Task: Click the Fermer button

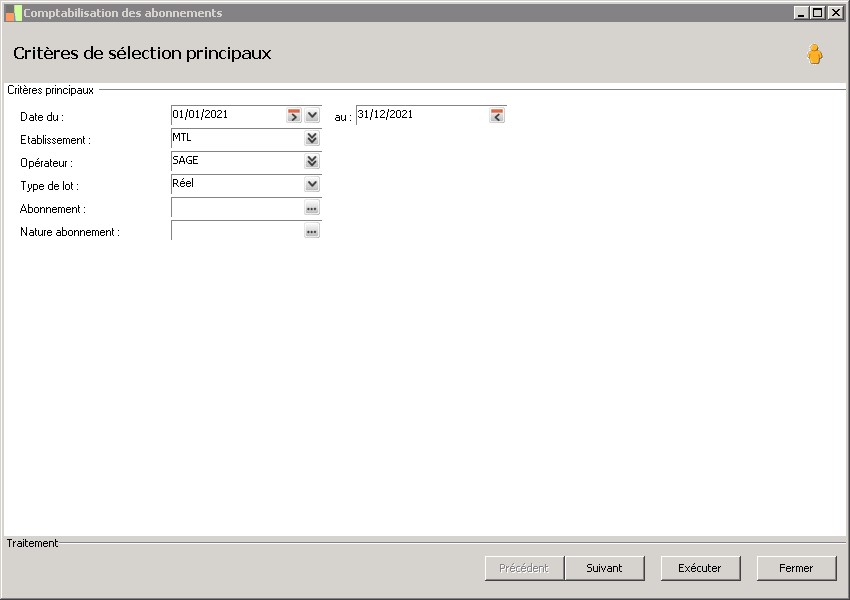Action: coord(796,568)
